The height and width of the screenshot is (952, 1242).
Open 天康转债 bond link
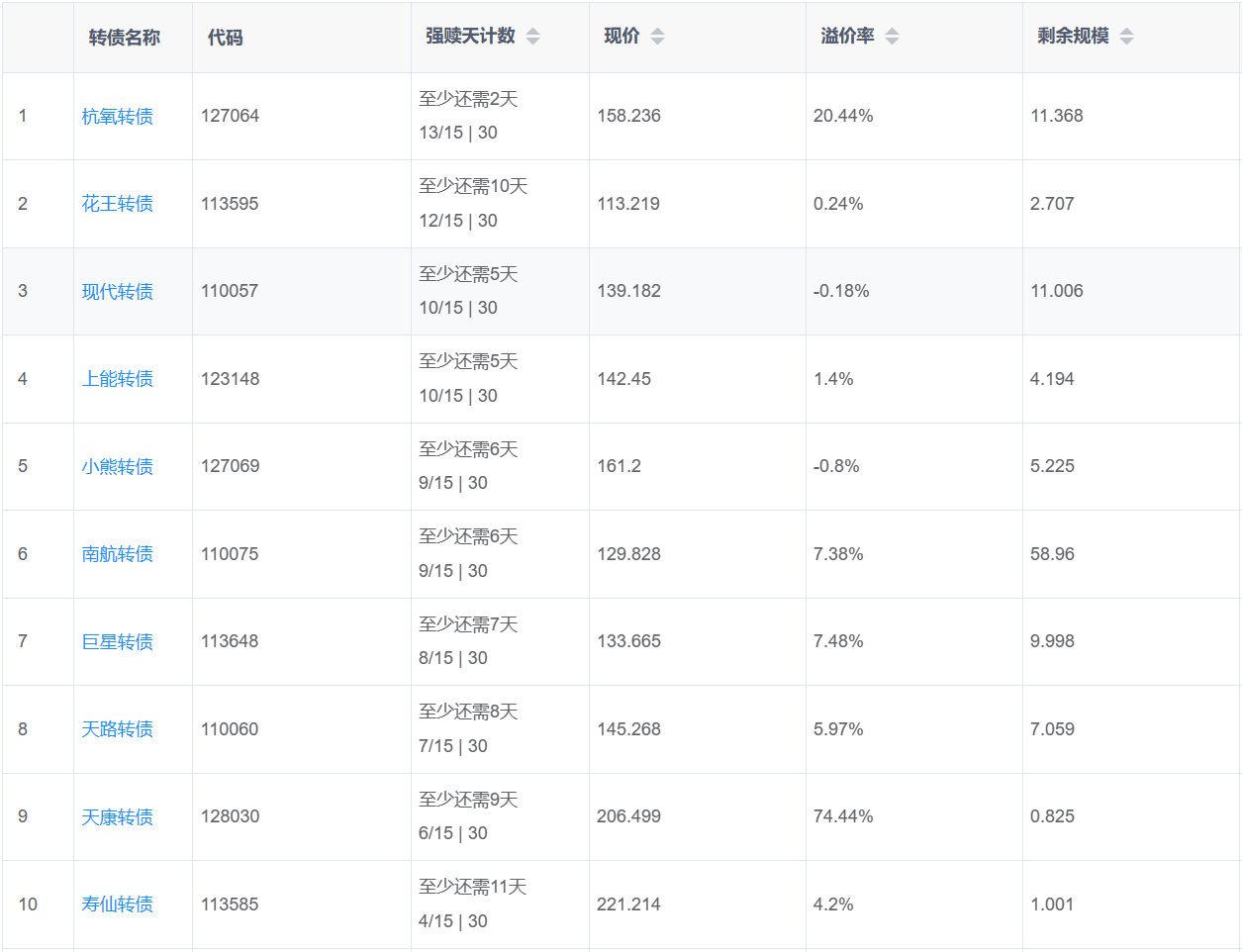117,817
